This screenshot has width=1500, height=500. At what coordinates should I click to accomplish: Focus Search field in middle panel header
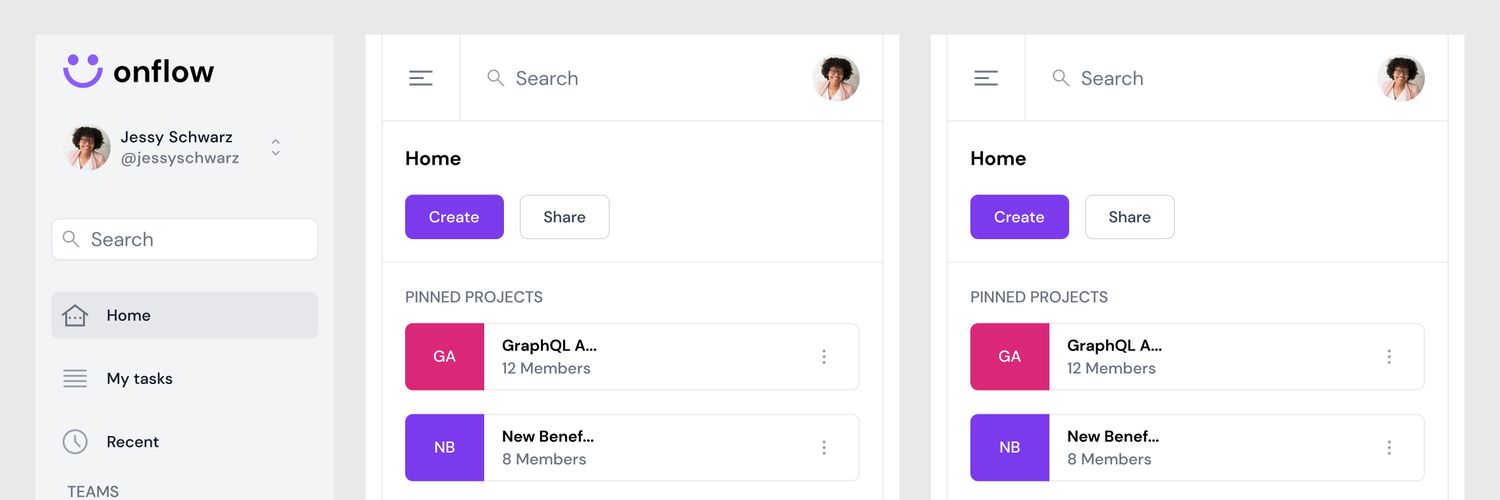click(x=636, y=78)
